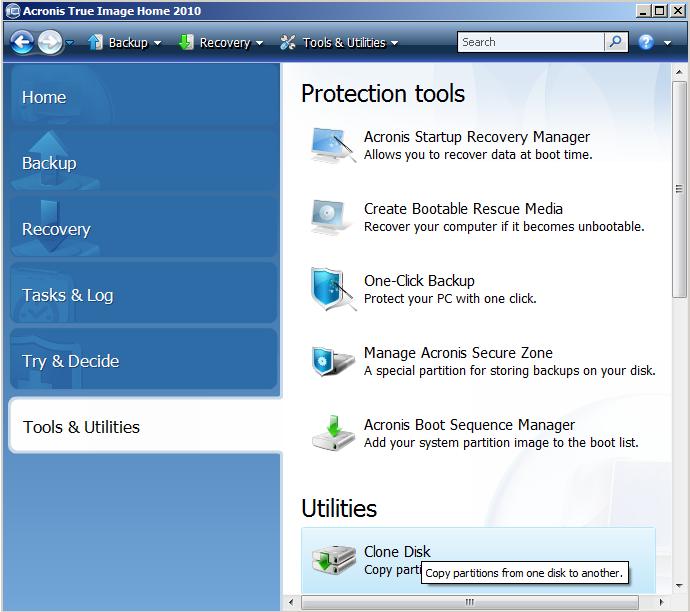
Task: Expand the Recovery toolbar dropdown arrow
Action: [x=259, y=43]
